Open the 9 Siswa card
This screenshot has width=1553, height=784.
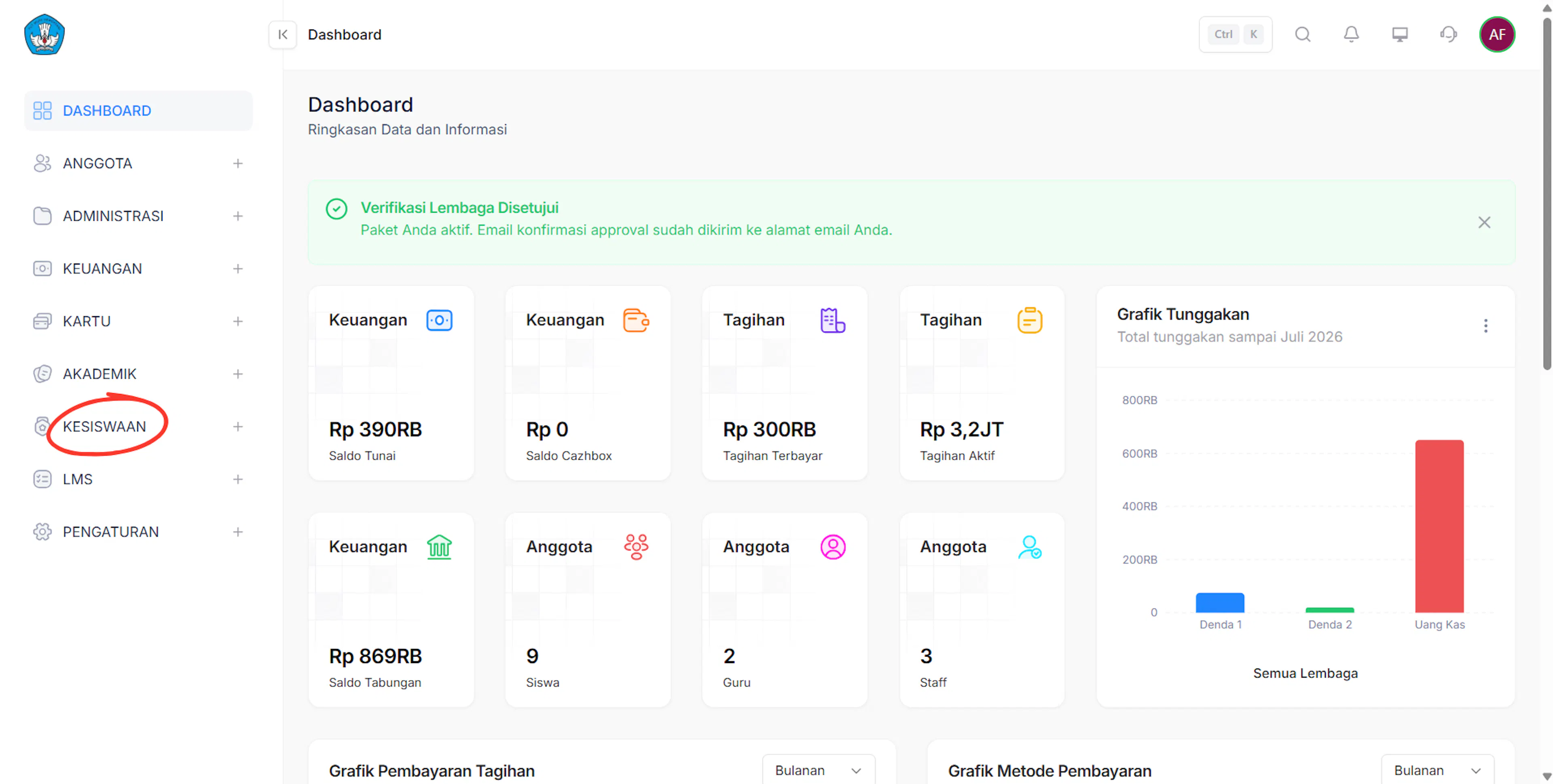pos(588,610)
